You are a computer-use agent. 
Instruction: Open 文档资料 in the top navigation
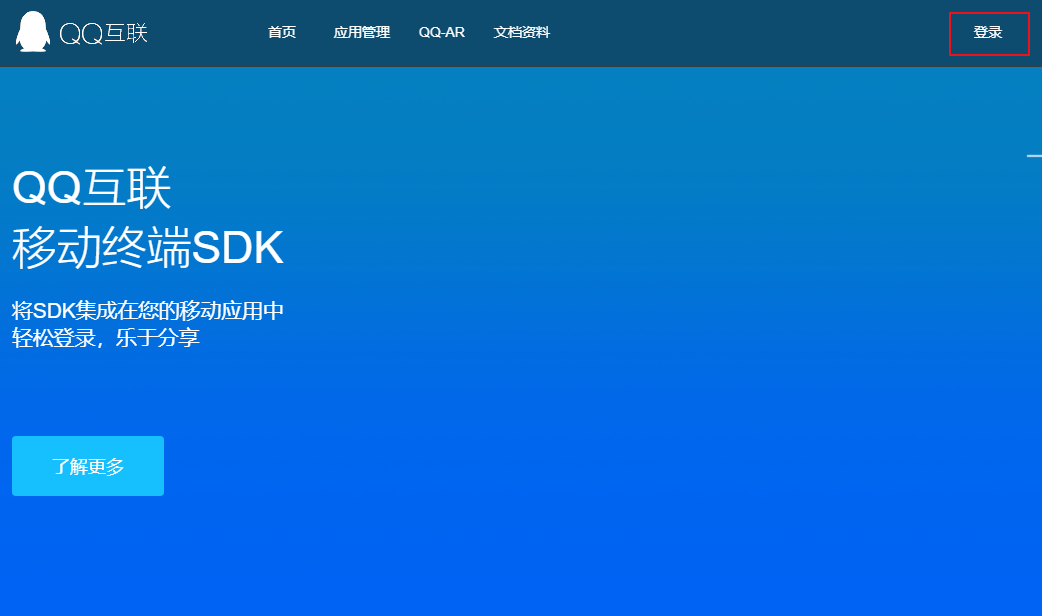click(522, 32)
